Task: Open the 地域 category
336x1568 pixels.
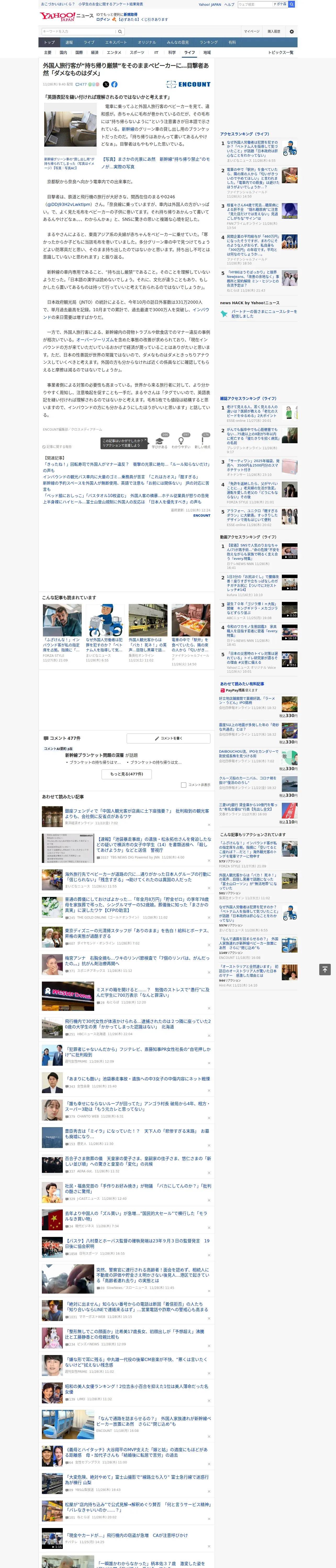Action: tap(207, 52)
